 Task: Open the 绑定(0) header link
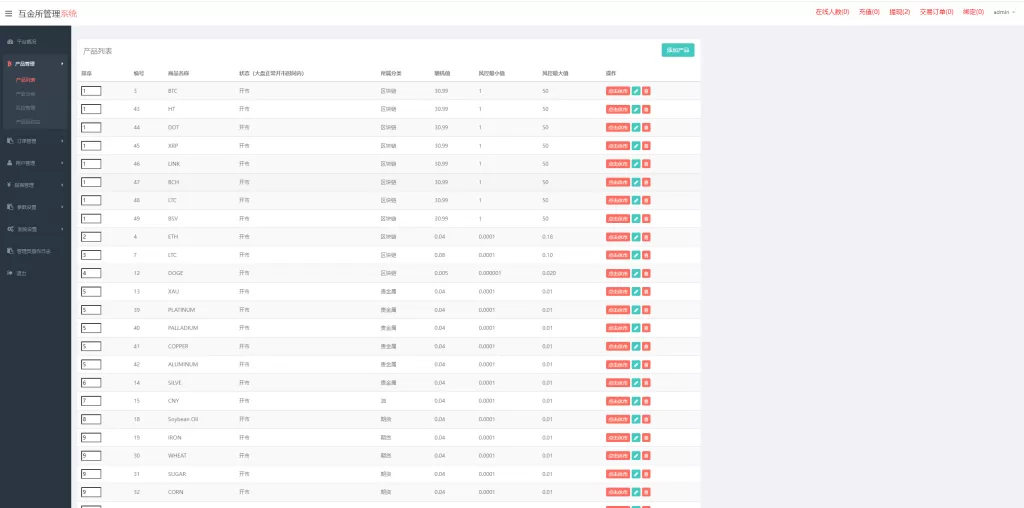click(x=973, y=12)
